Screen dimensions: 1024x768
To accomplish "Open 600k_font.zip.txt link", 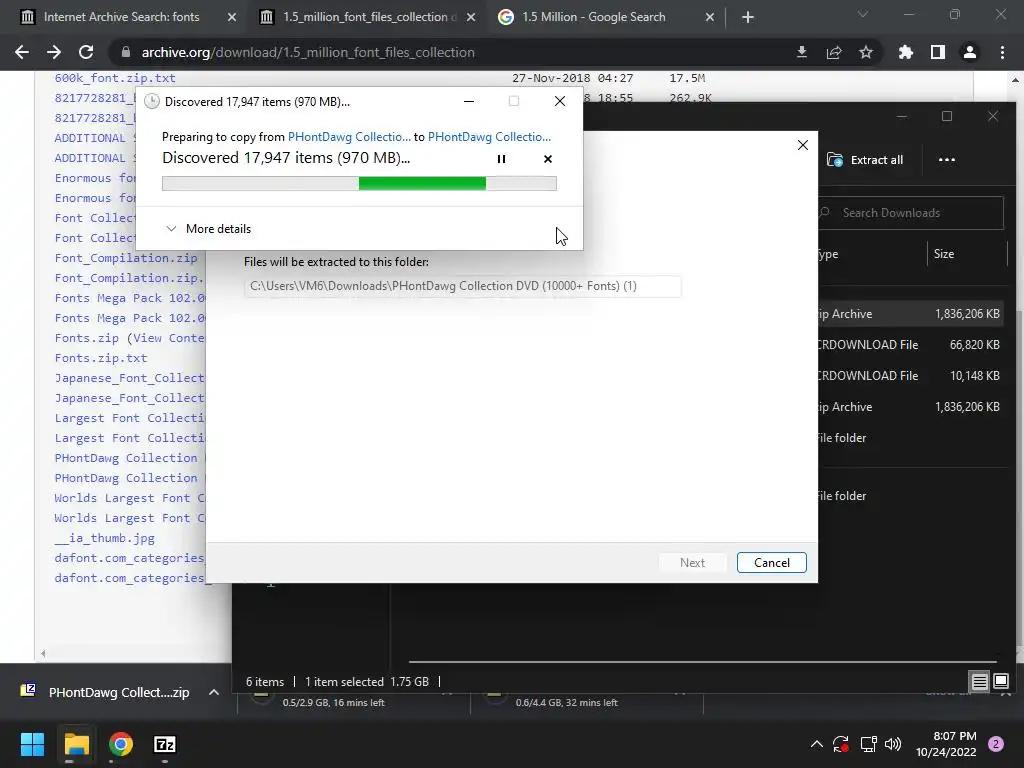I will click(x=115, y=78).
